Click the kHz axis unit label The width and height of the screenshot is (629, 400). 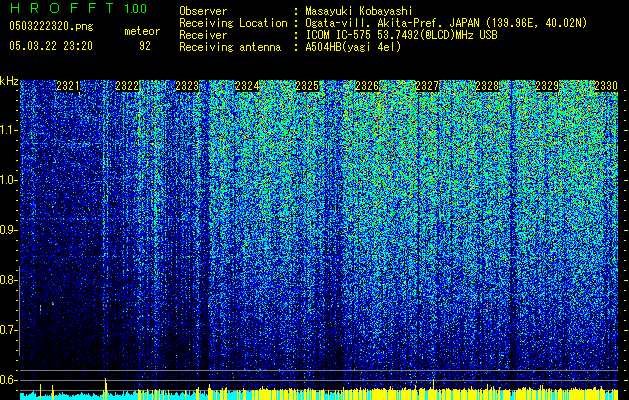click(x=9, y=82)
